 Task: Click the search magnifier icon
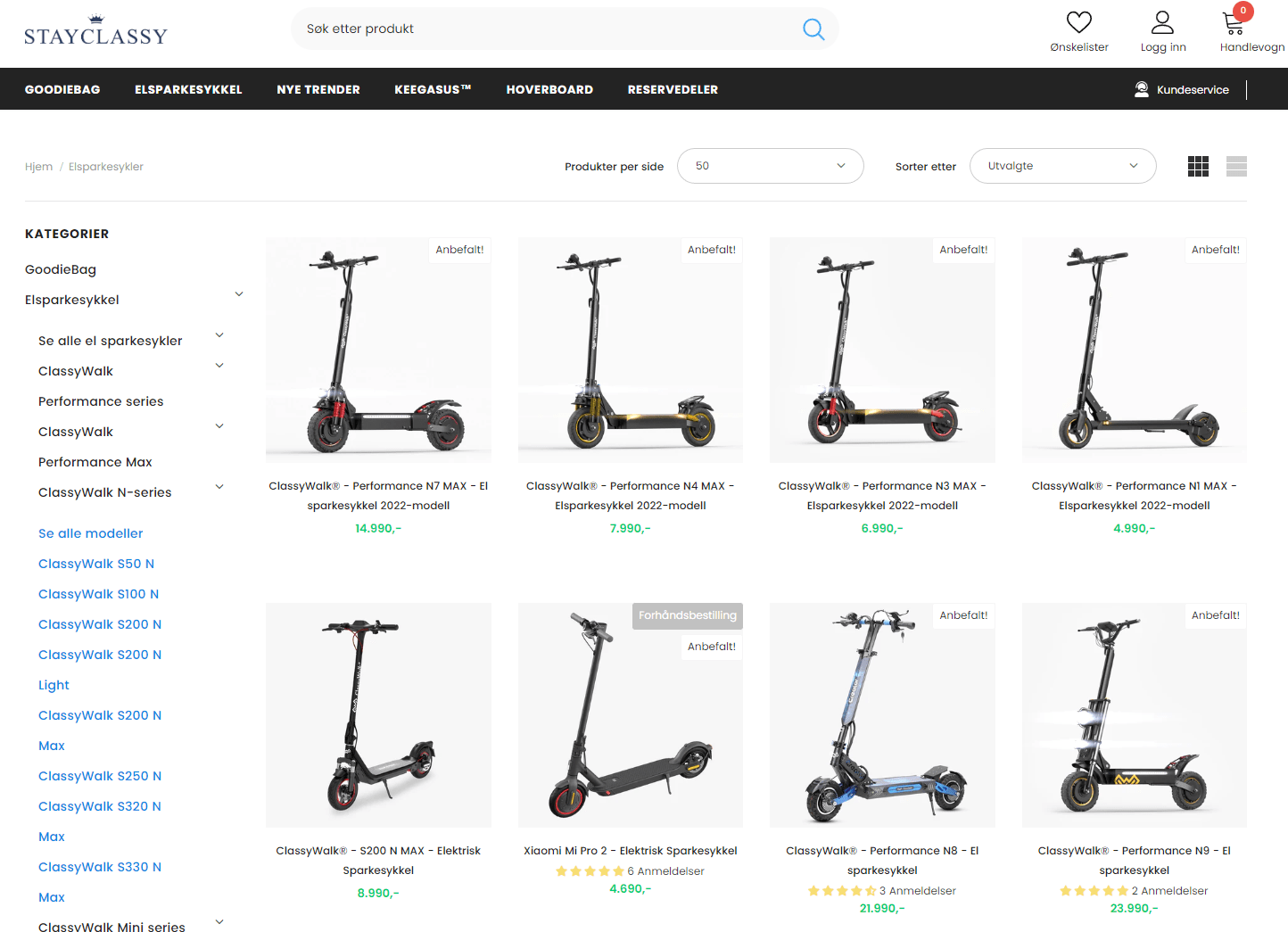coord(813,29)
